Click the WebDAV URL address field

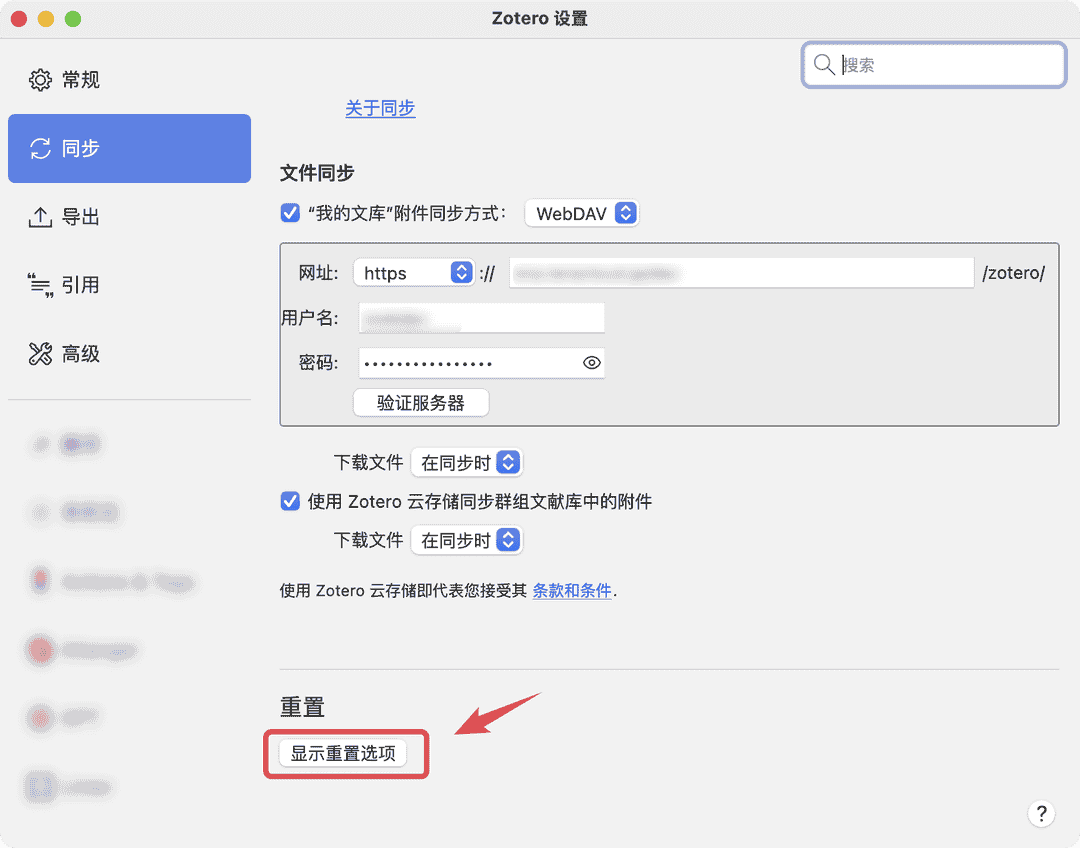pyautogui.click(x=740, y=273)
